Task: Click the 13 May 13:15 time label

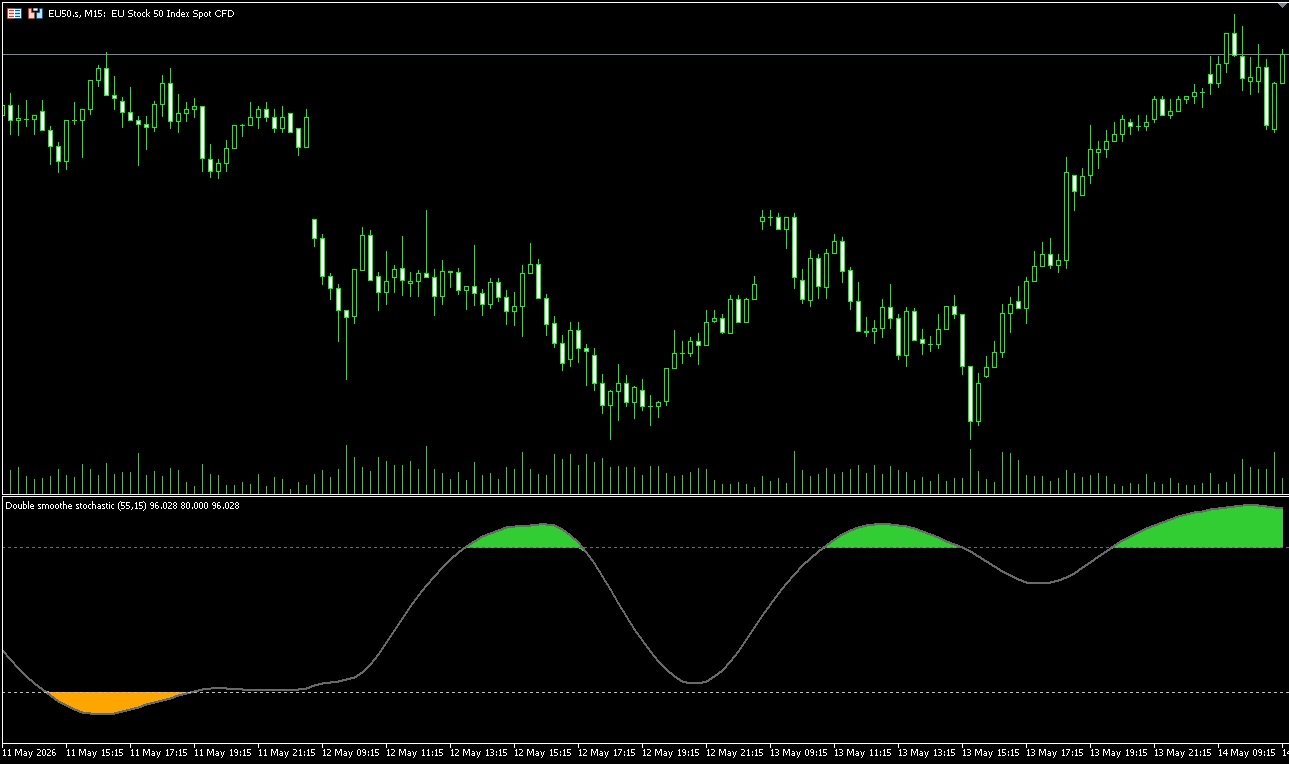Action: [927, 752]
